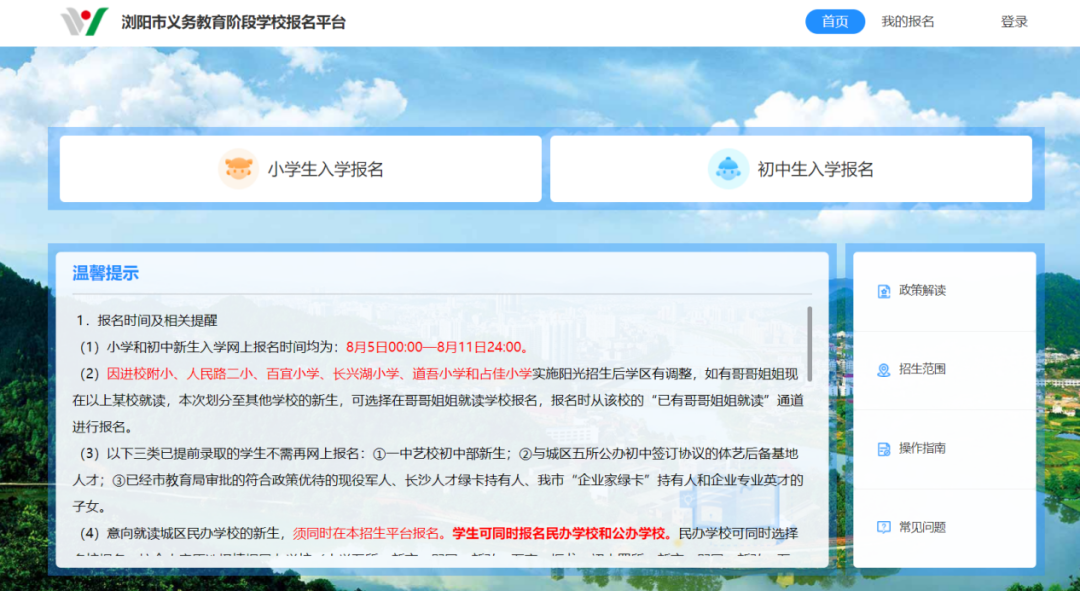Open the 我的报名 menu item
Screen dimensions: 1080x591
click(907, 21)
